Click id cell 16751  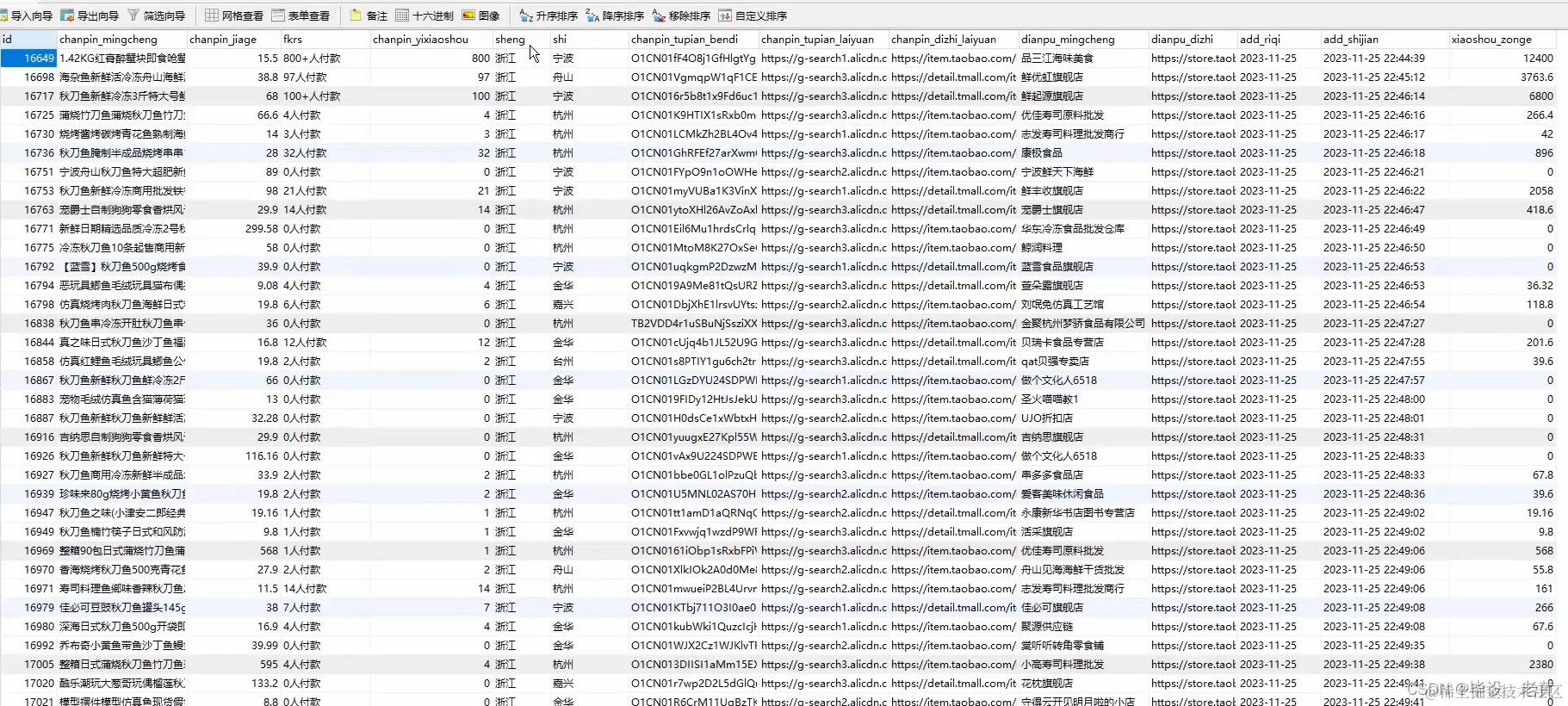(x=28, y=171)
